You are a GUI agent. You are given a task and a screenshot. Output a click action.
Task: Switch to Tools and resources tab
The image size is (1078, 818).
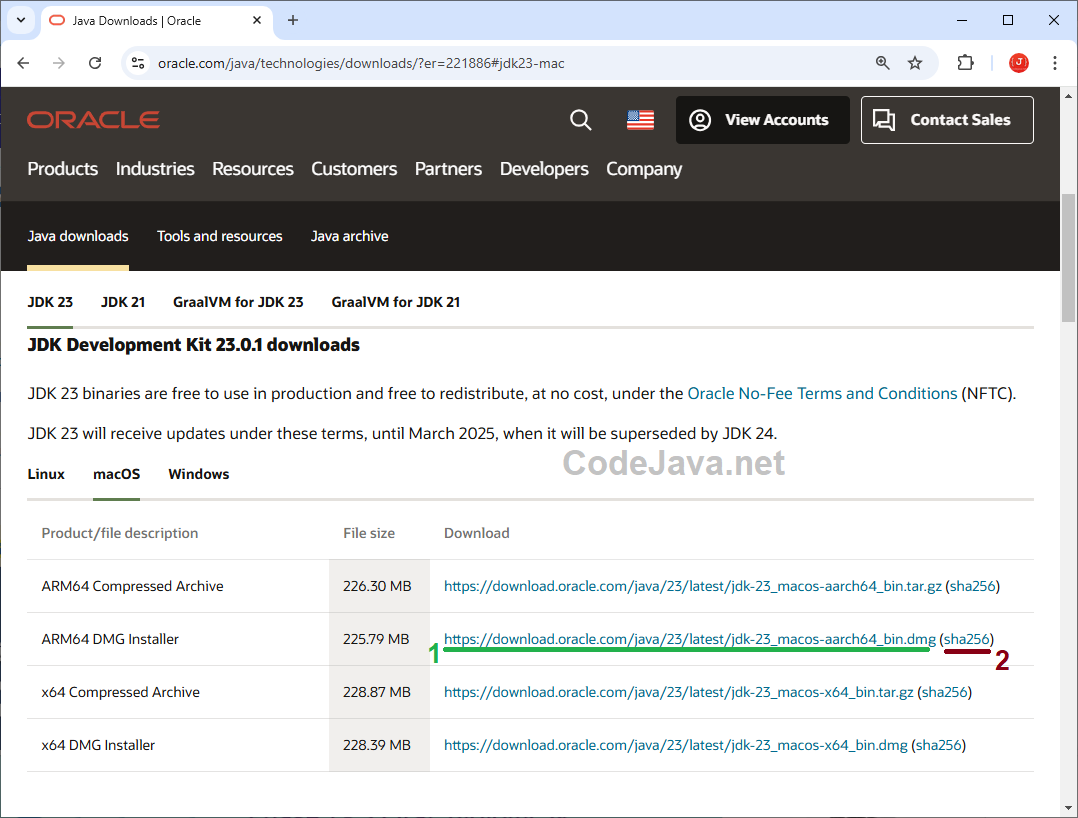point(219,236)
